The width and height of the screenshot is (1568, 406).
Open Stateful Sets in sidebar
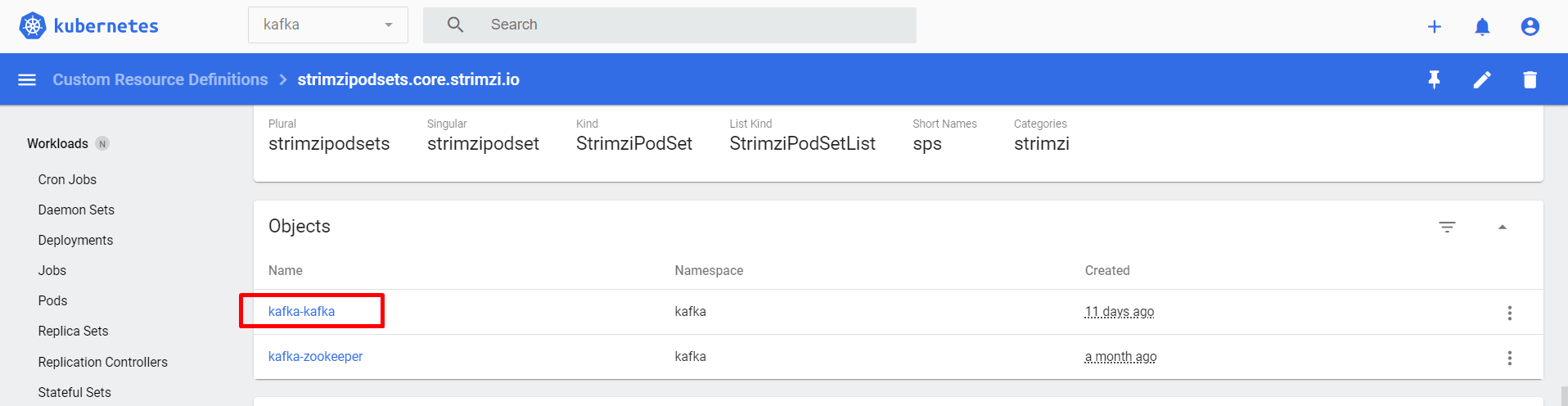(74, 392)
